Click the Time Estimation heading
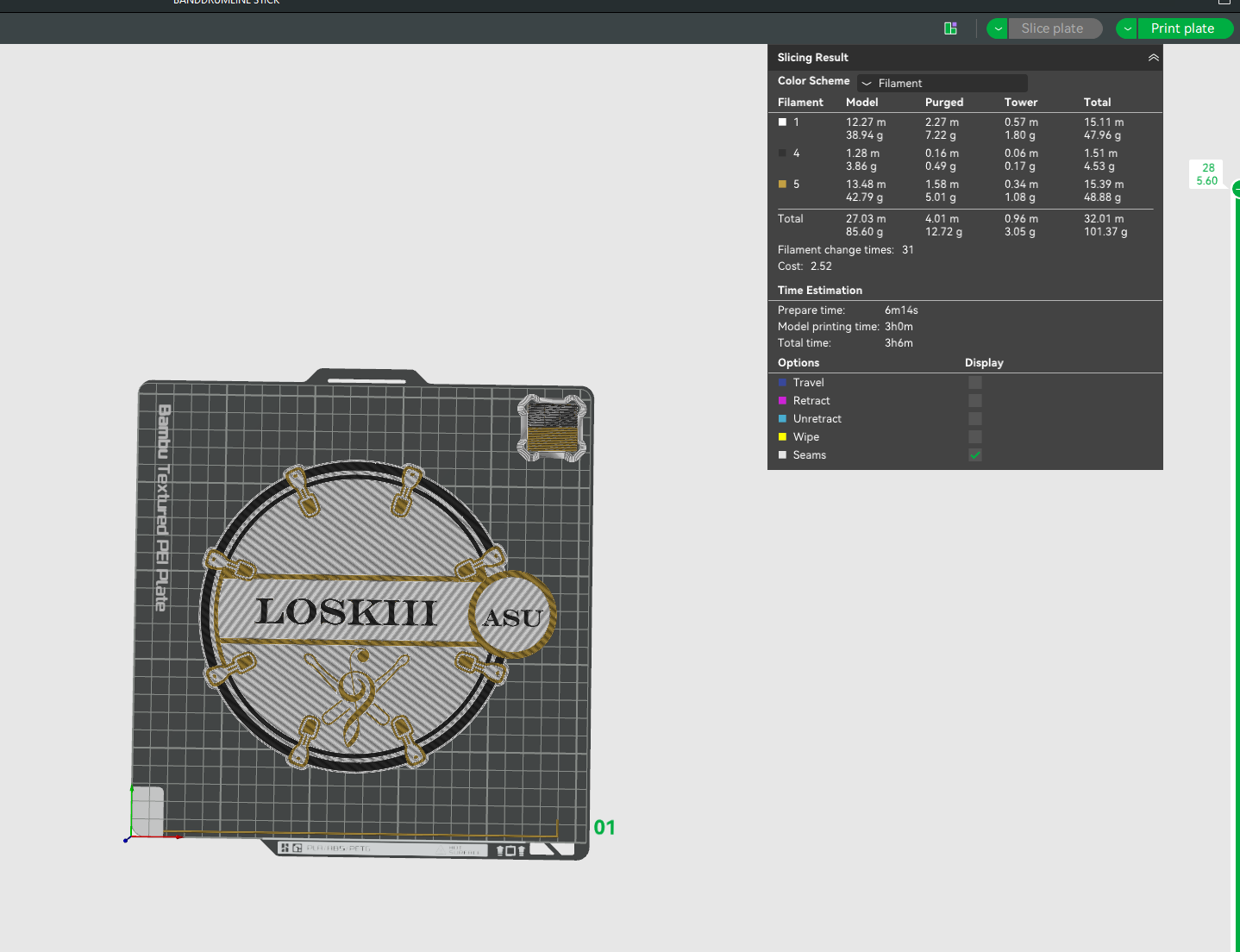The width and height of the screenshot is (1240, 952). click(820, 291)
